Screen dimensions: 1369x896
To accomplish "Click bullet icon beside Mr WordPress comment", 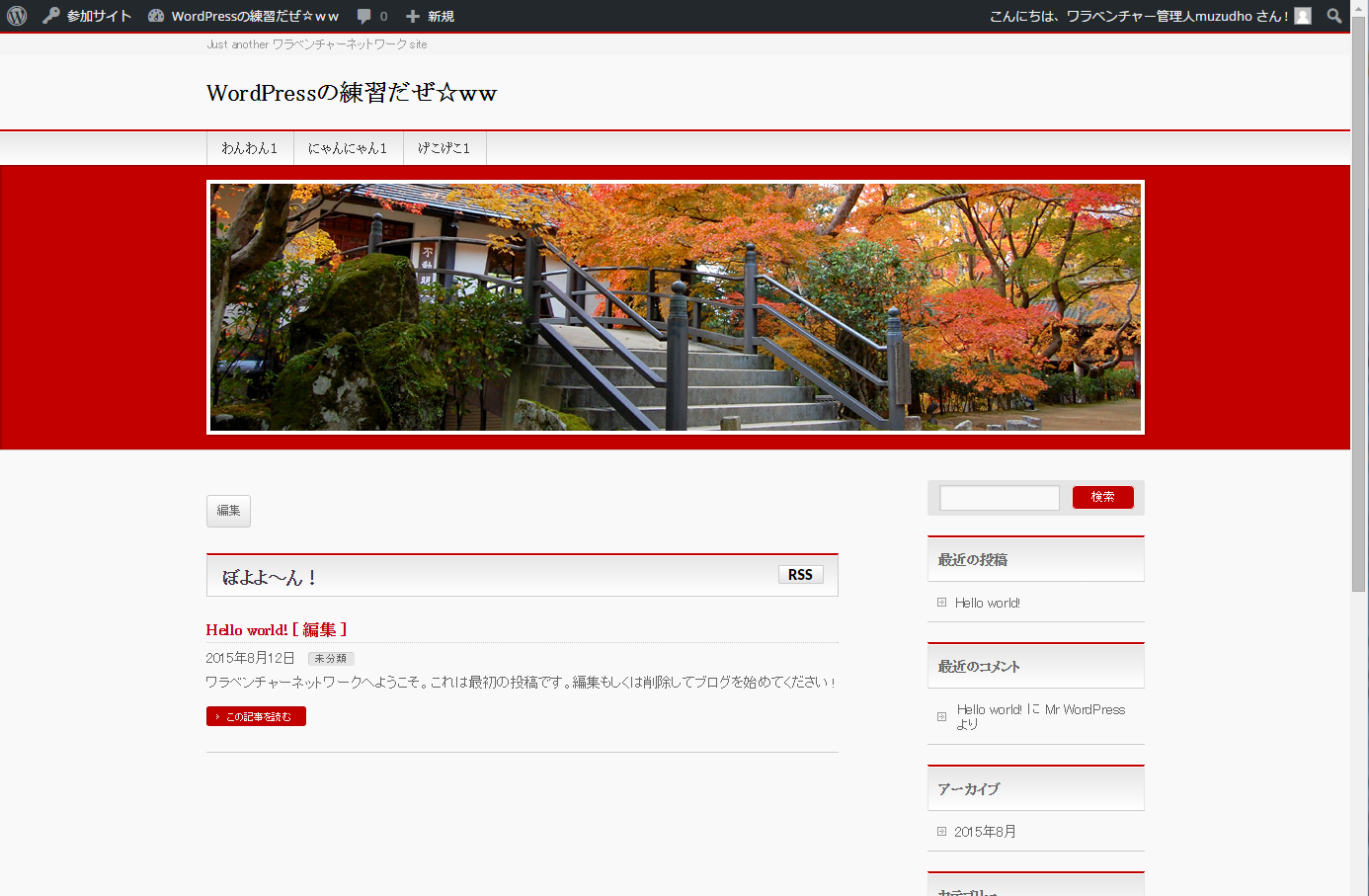I will [942, 717].
